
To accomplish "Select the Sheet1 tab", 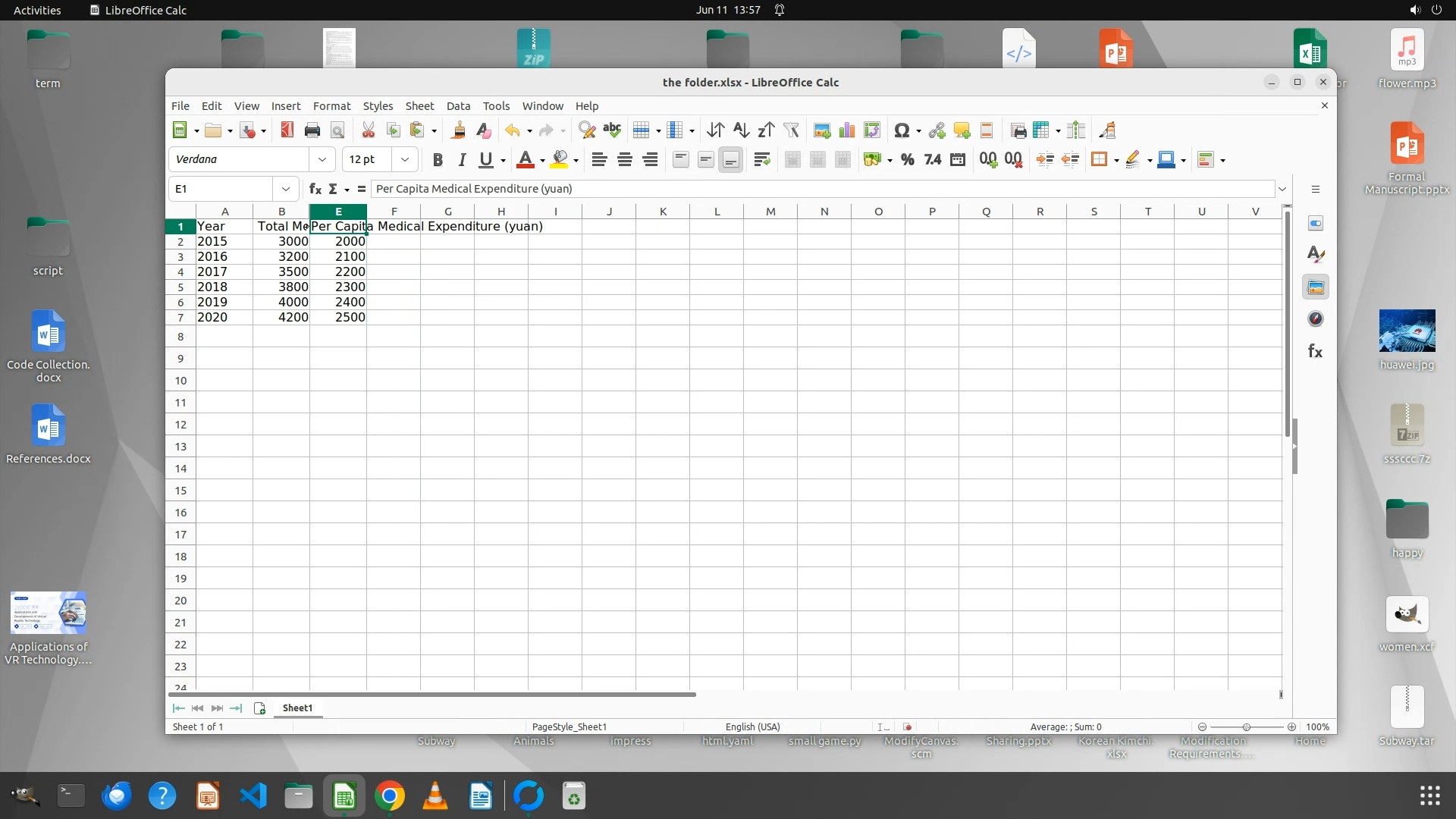I will coord(297,708).
